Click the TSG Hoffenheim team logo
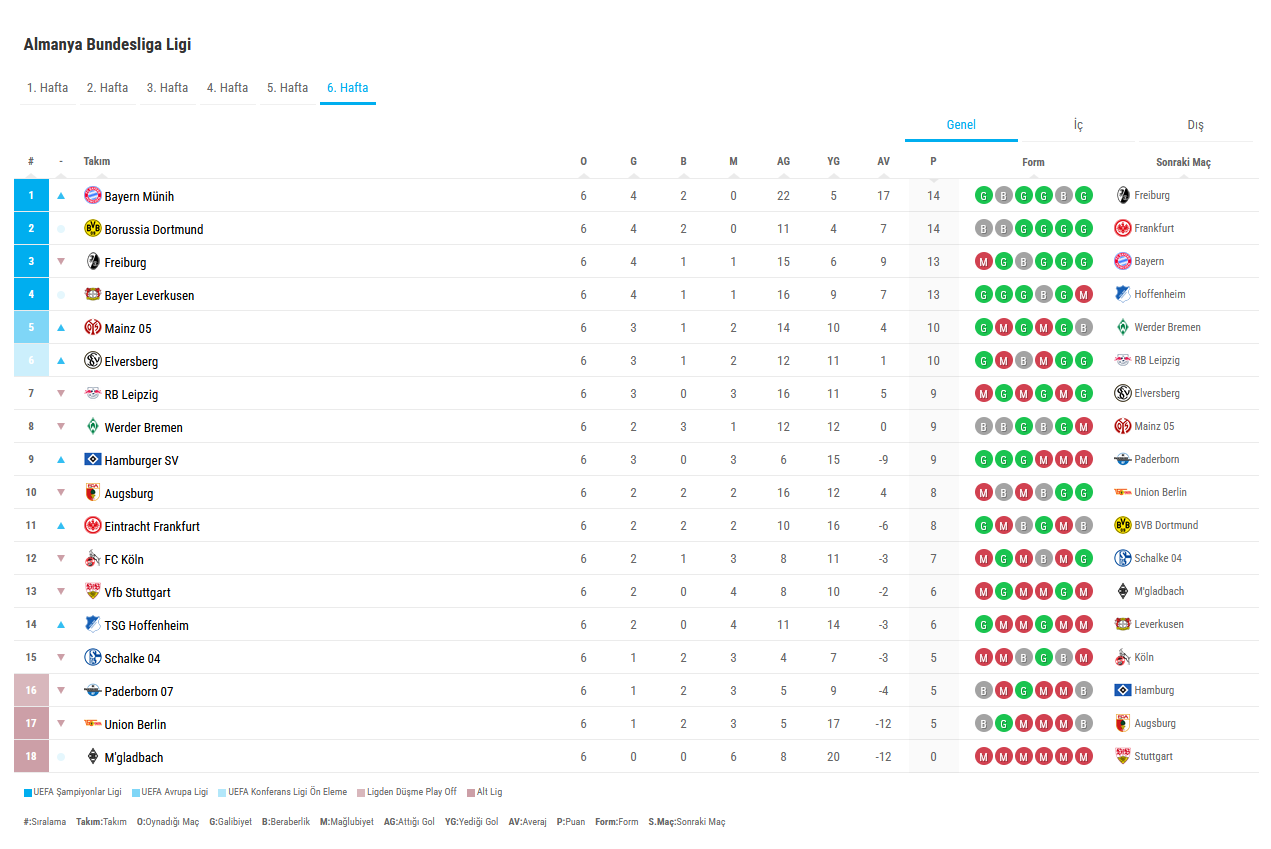This screenshot has height=849, width=1271. [93, 624]
